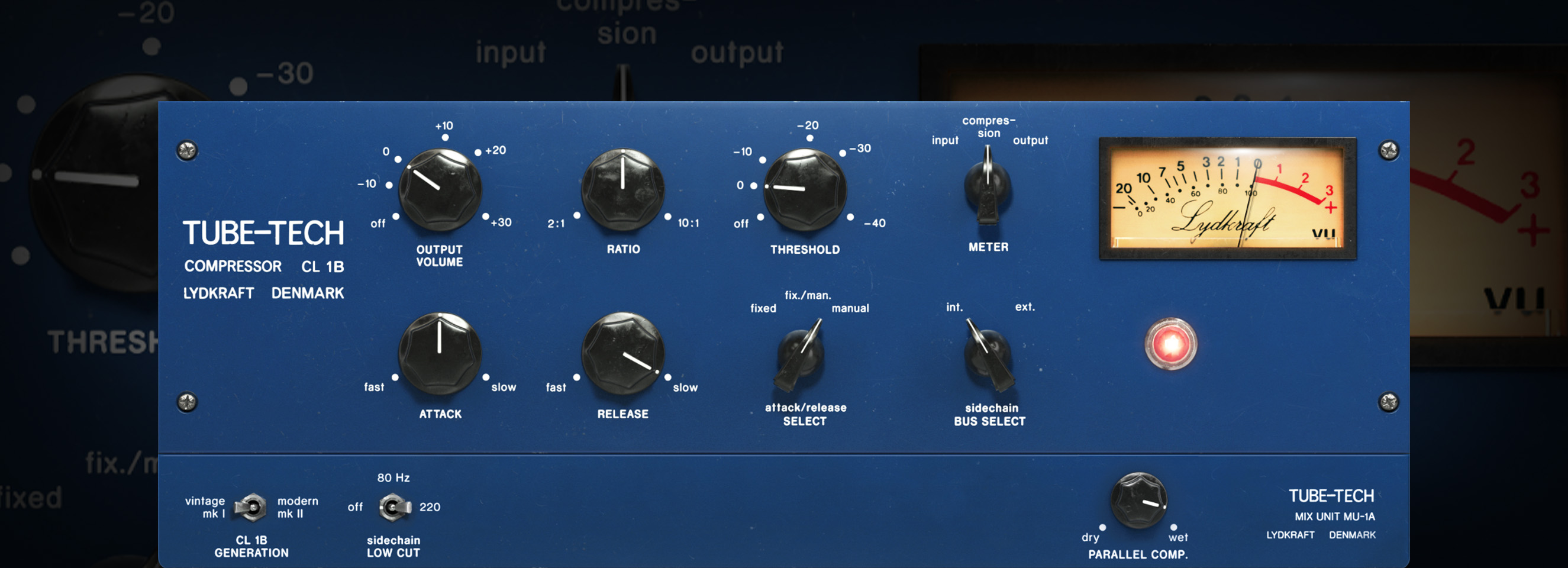
Task: Click the bottom-right panel screw
Action: coord(1388,402)
